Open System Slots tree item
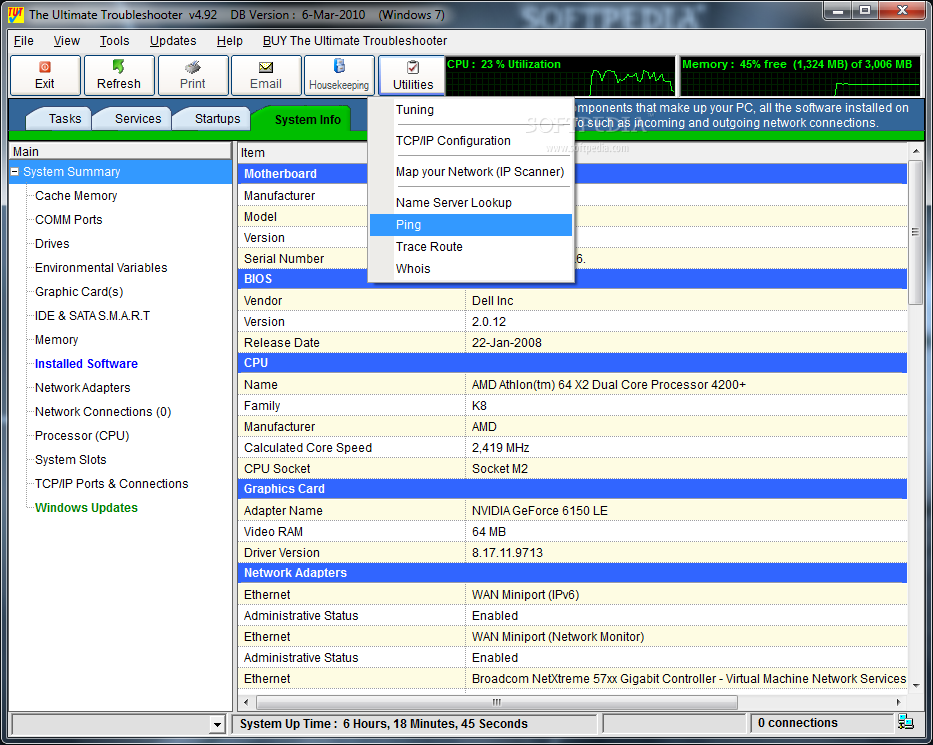933x745 pixels. click(x=71, y=460)
